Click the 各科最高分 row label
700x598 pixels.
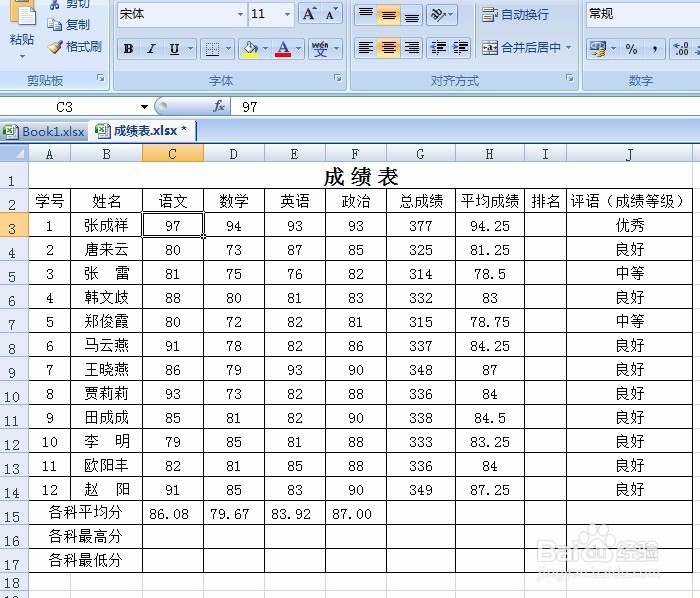pos(85,536)
